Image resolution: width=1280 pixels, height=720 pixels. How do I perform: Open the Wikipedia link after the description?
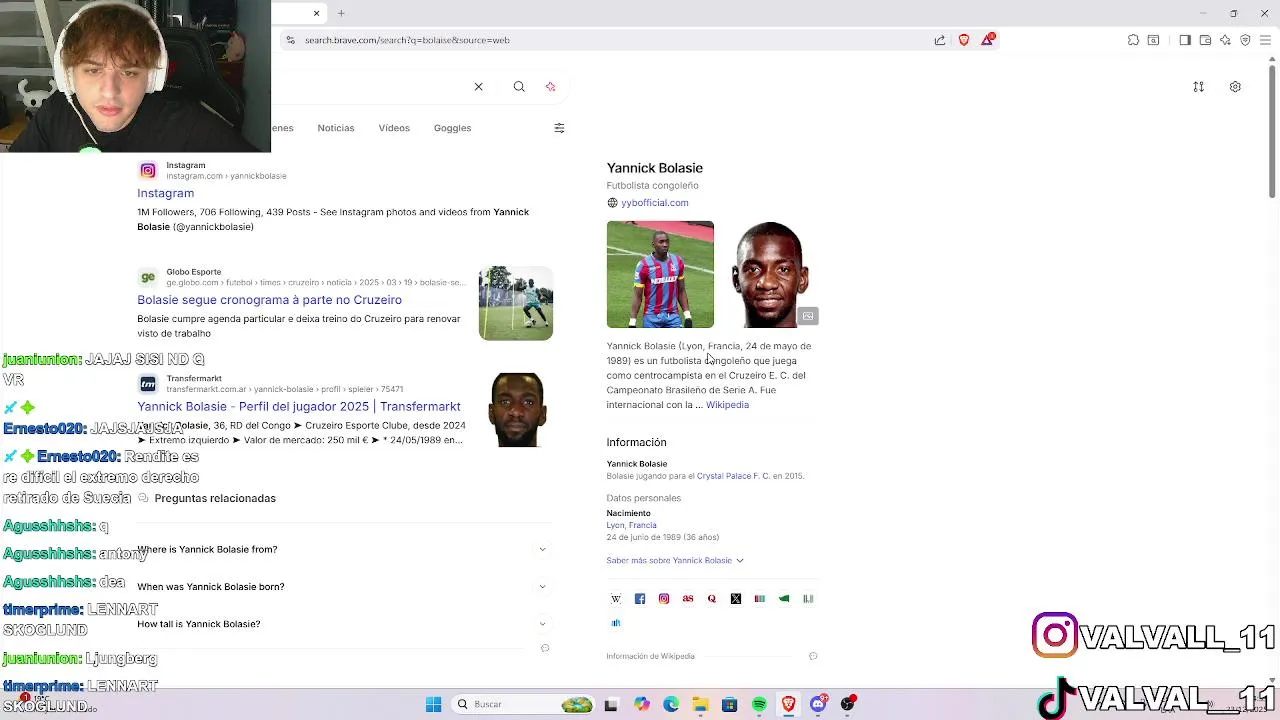727,405
